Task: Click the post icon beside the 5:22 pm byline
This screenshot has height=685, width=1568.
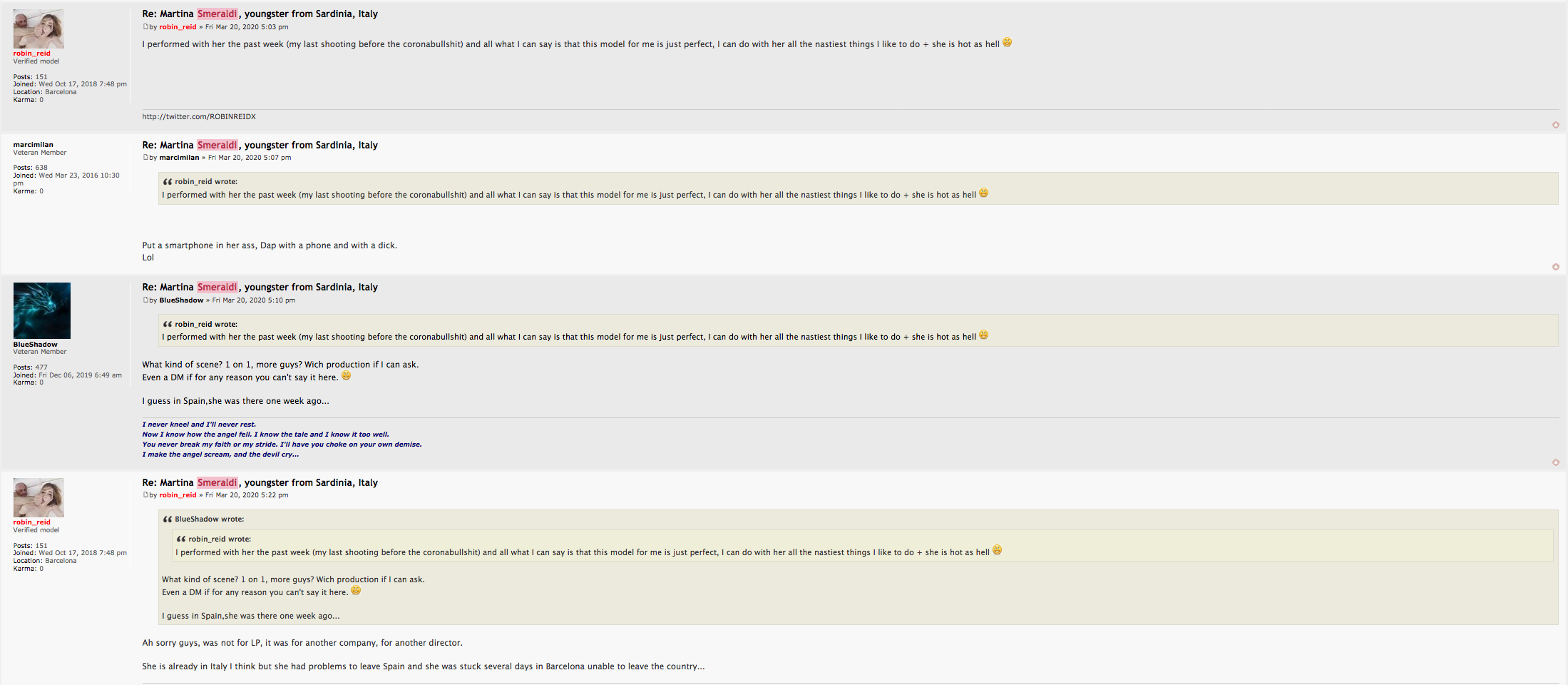Action: [x=145, y=495]
